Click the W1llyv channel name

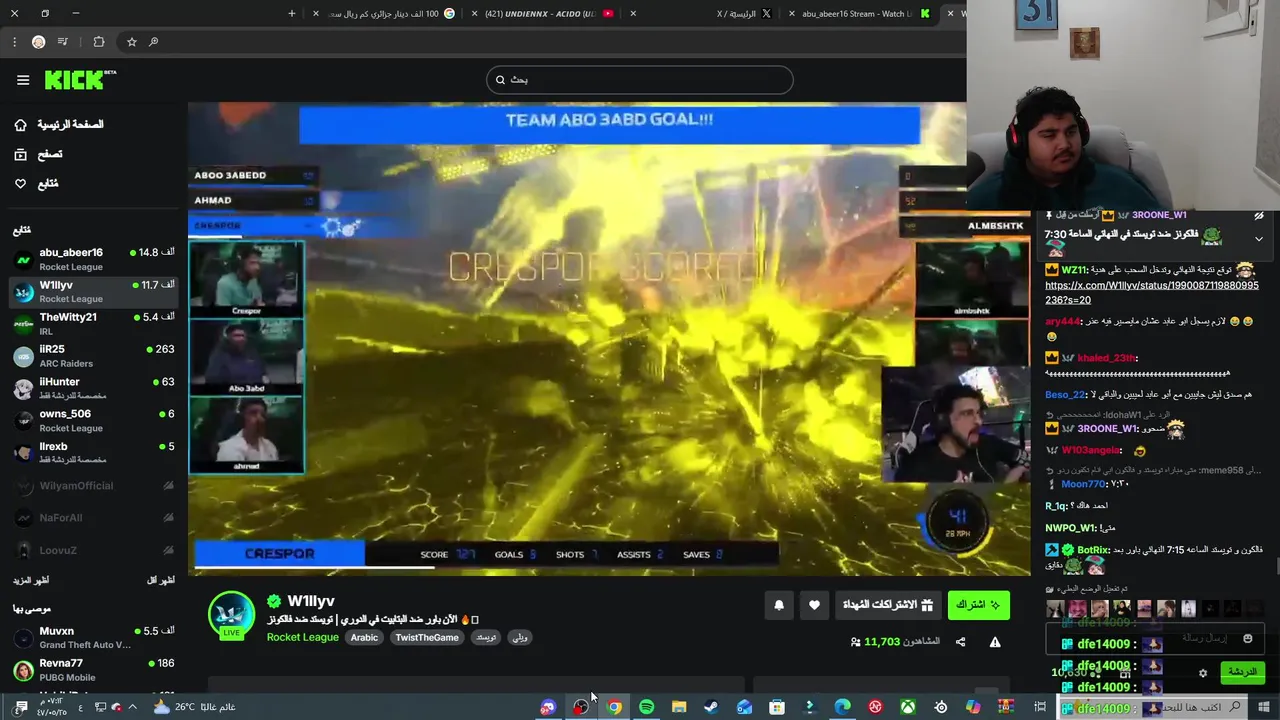point(310,601)
